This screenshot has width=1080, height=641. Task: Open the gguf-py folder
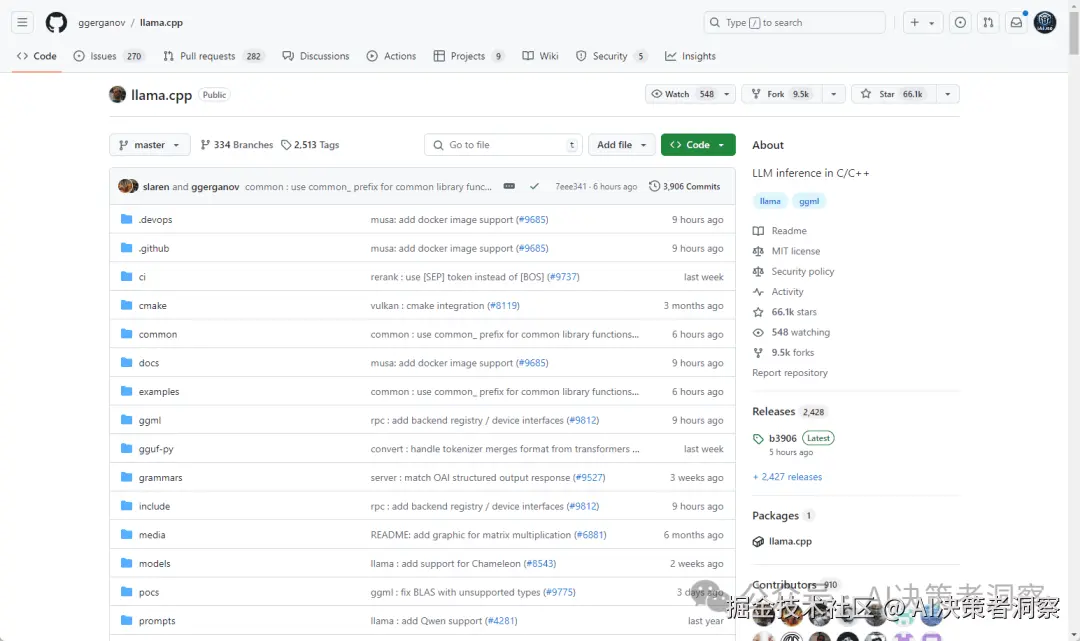156,449
